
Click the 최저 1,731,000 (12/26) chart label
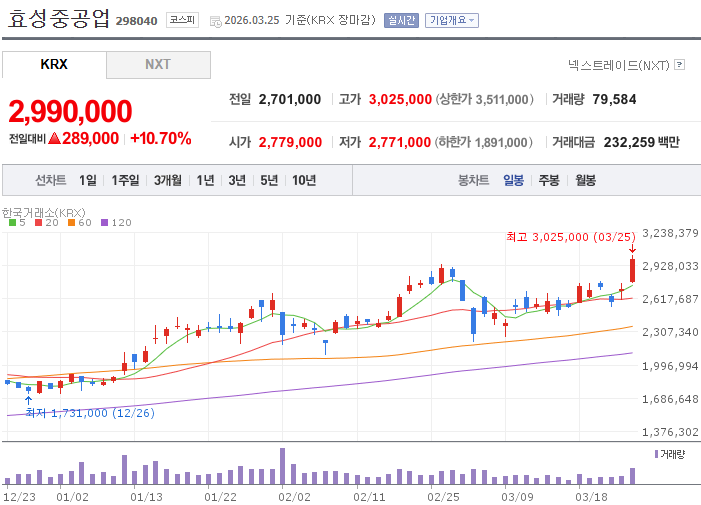[90, 413]
